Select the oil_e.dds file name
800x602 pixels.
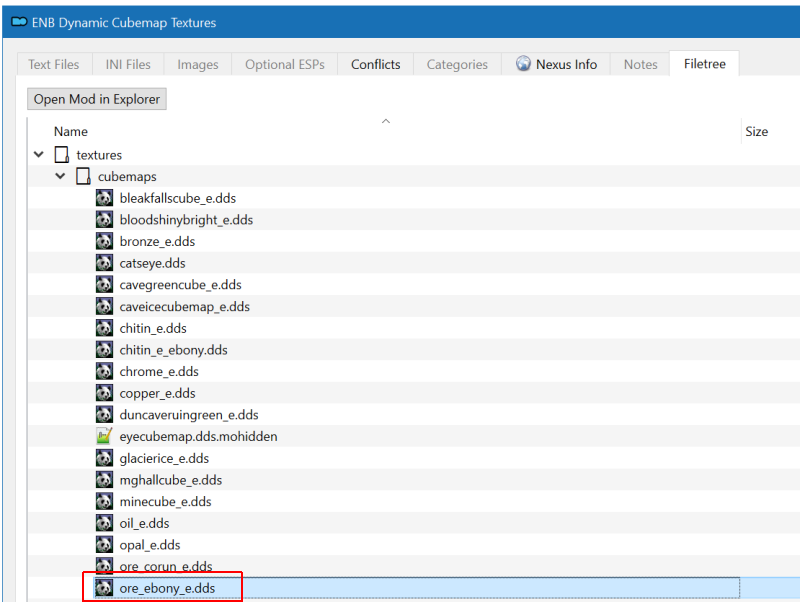pyautogui.click(x=144, y=523)
